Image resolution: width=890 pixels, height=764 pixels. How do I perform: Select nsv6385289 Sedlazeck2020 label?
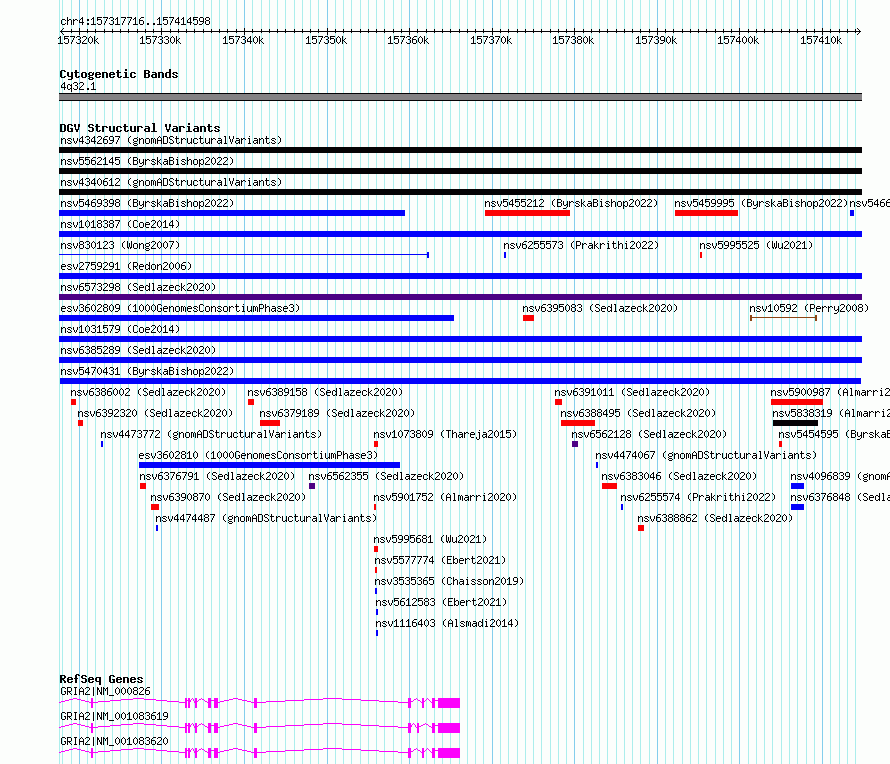pyautogui.click(x=138, y=350)
